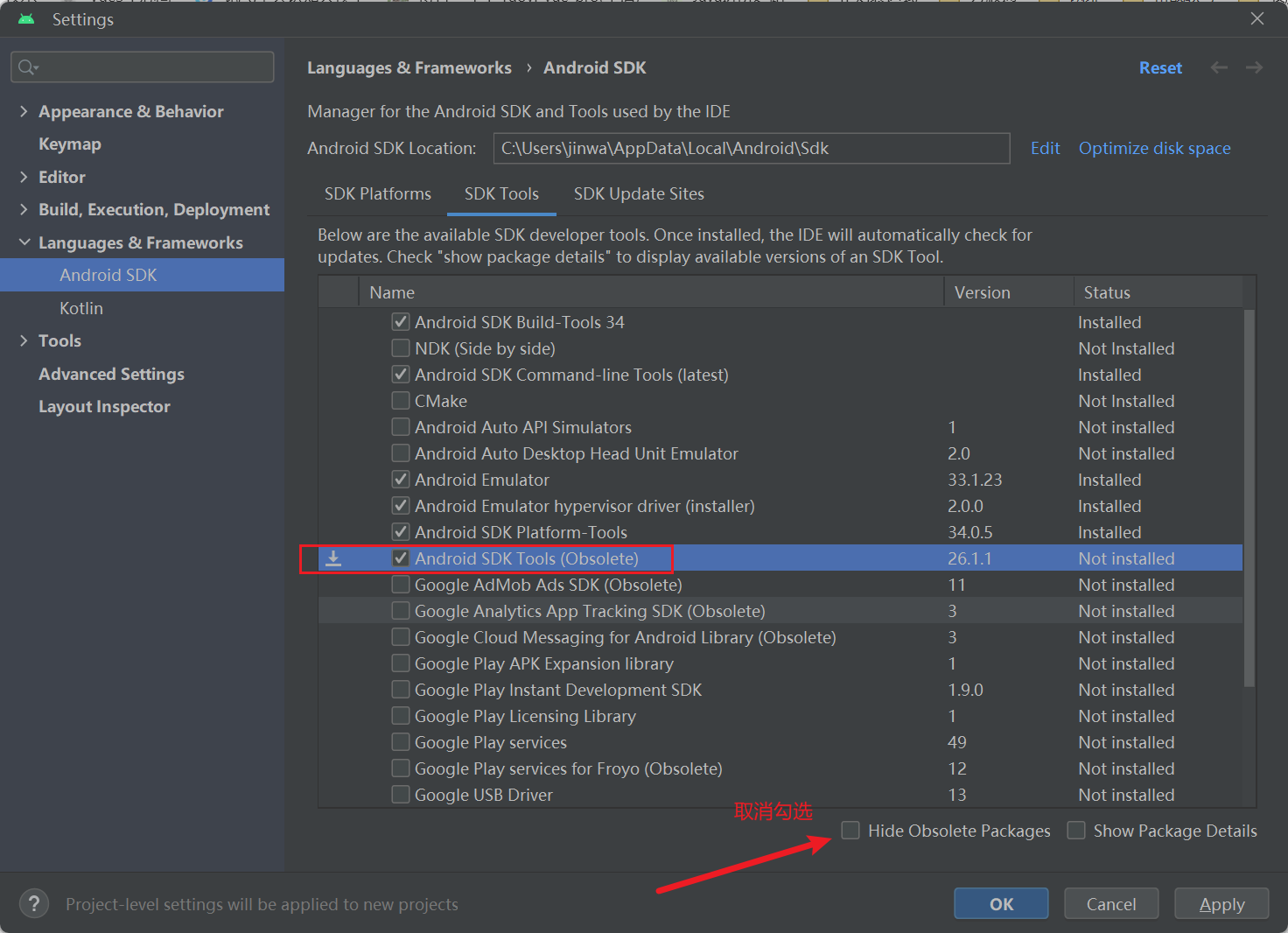The height and width of the screenshot is (933, 1288).
Task: Select Google Play services for Froyo row
Action: click(x=780, y=768)
